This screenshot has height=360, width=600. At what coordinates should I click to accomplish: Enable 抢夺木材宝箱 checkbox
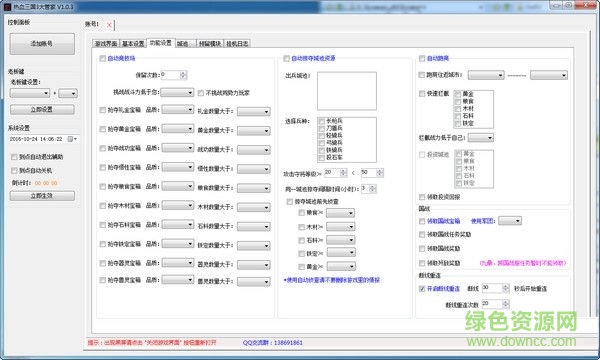(x=103, y=206)
